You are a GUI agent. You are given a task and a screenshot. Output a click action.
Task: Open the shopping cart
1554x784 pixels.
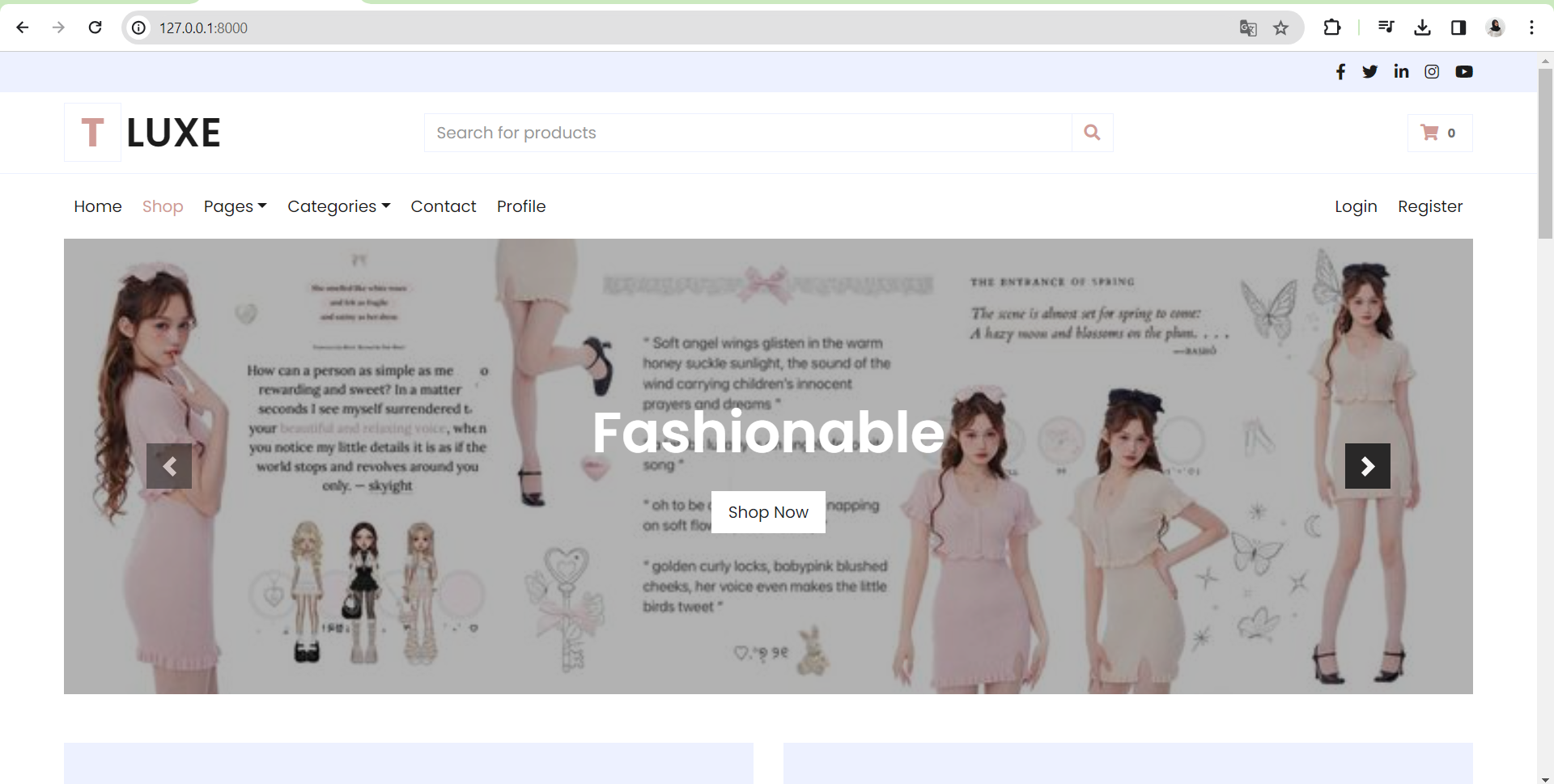click(1439, 133)
